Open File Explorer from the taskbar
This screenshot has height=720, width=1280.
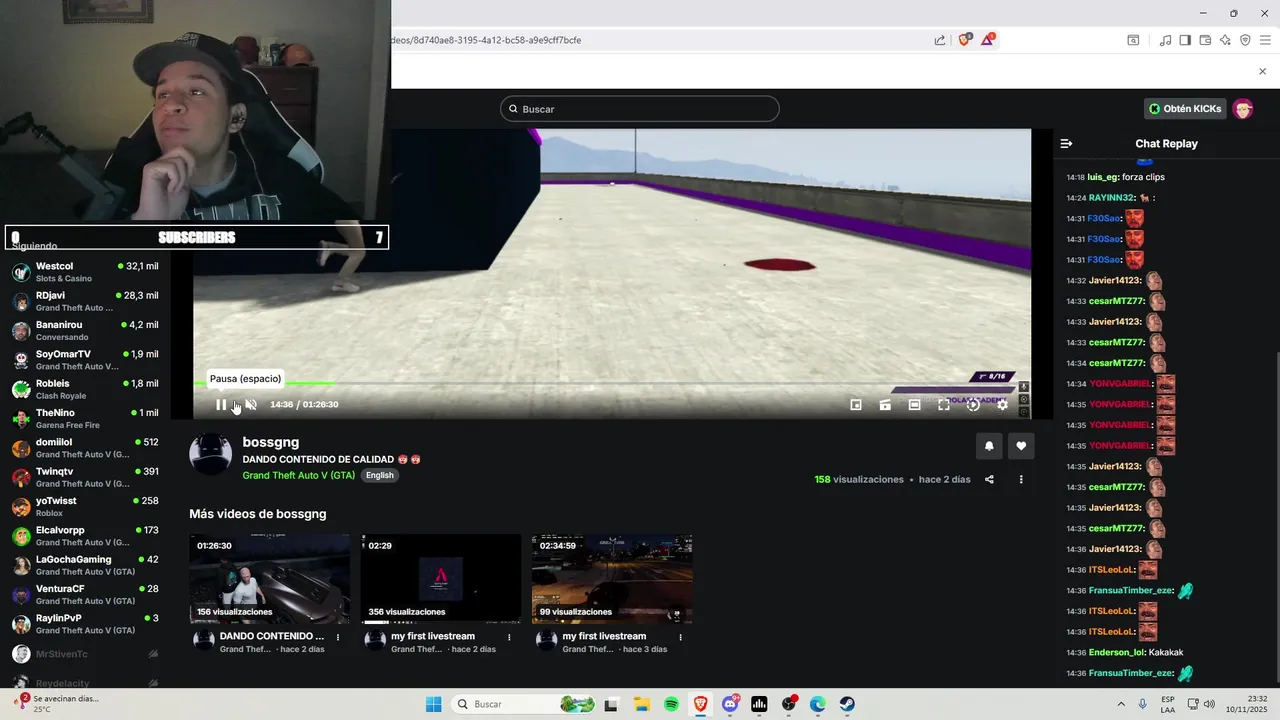[641, 704]
